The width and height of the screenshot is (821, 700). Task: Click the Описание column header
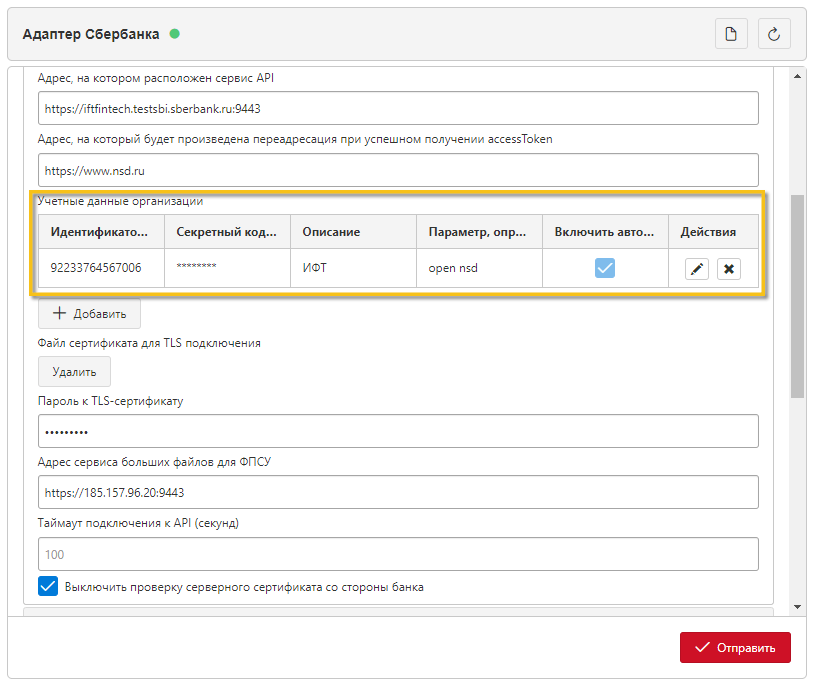[353, 232]
